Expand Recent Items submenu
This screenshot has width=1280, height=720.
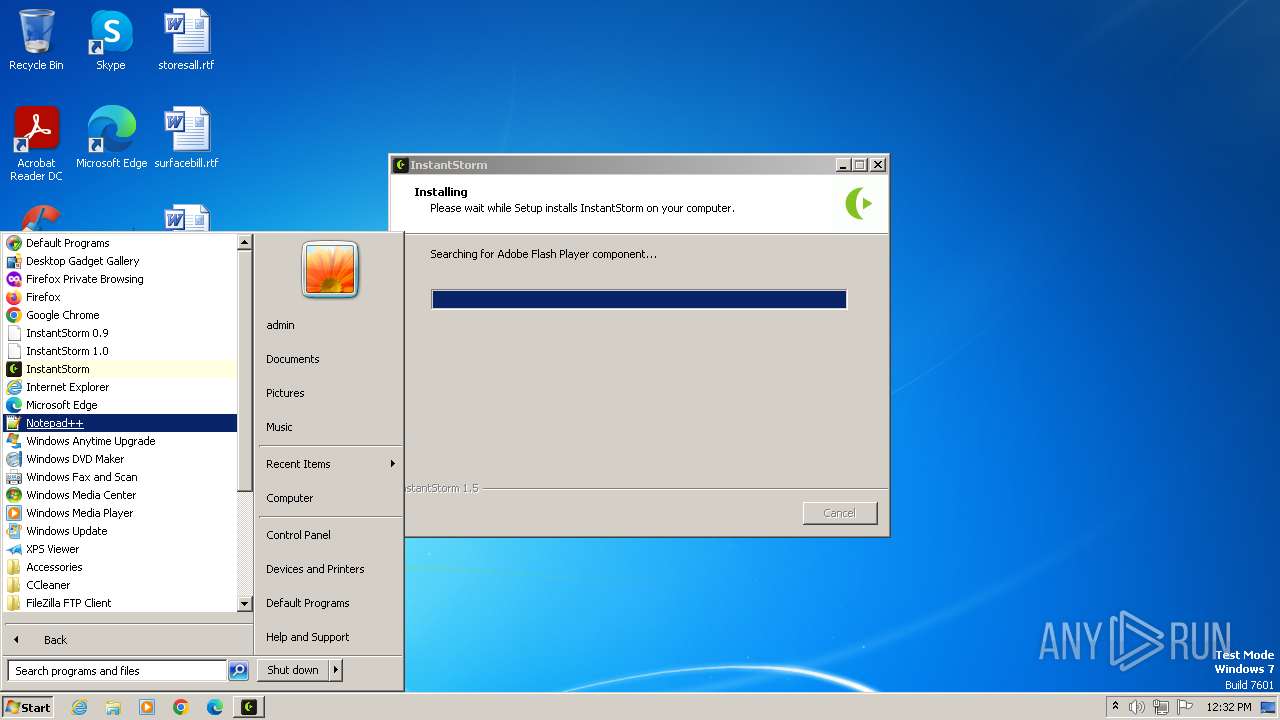(330, 464)
